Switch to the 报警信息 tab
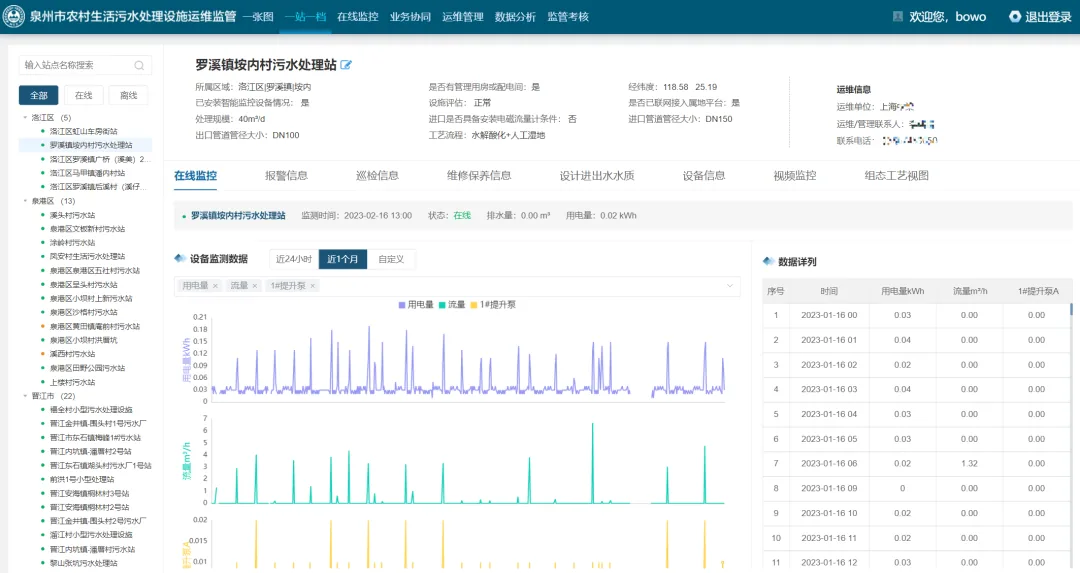1080x573 pixels. [x=287, y=176]
